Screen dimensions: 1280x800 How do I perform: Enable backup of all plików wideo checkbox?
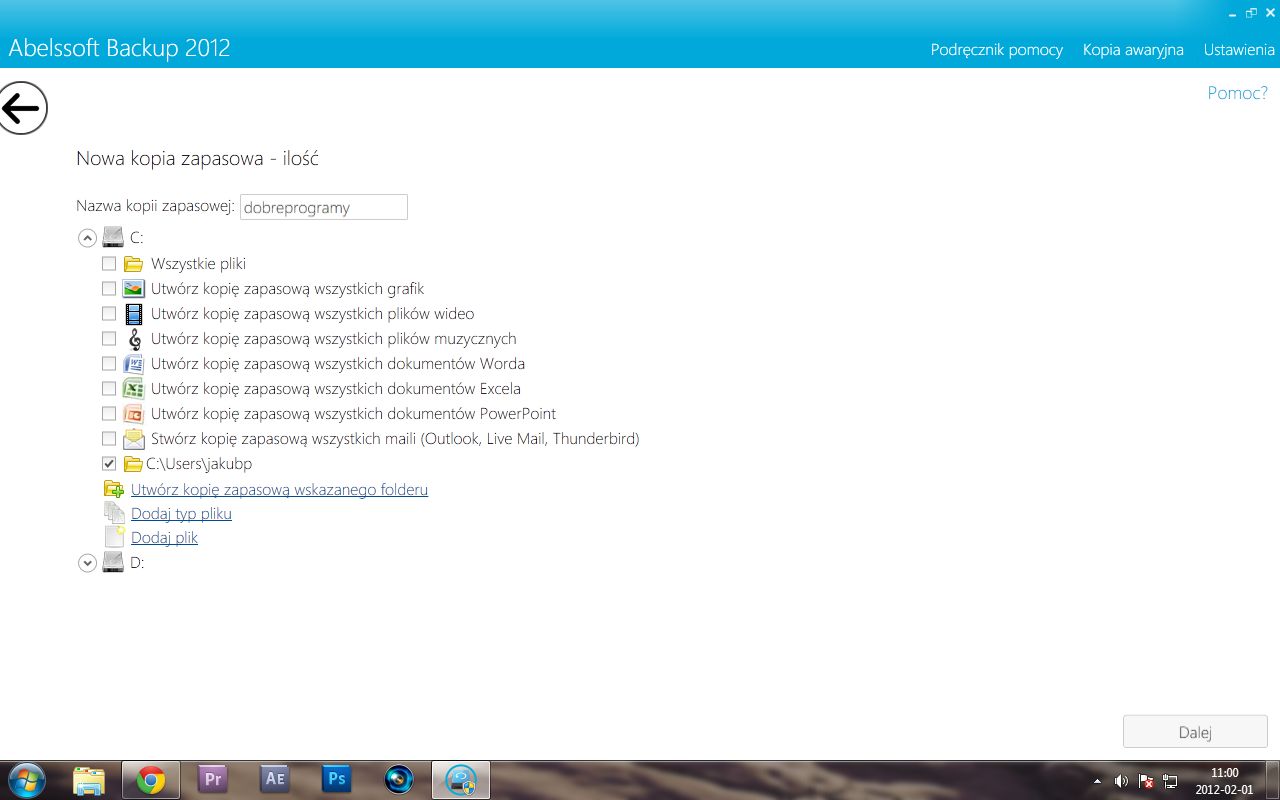click(x=109, y=314)
